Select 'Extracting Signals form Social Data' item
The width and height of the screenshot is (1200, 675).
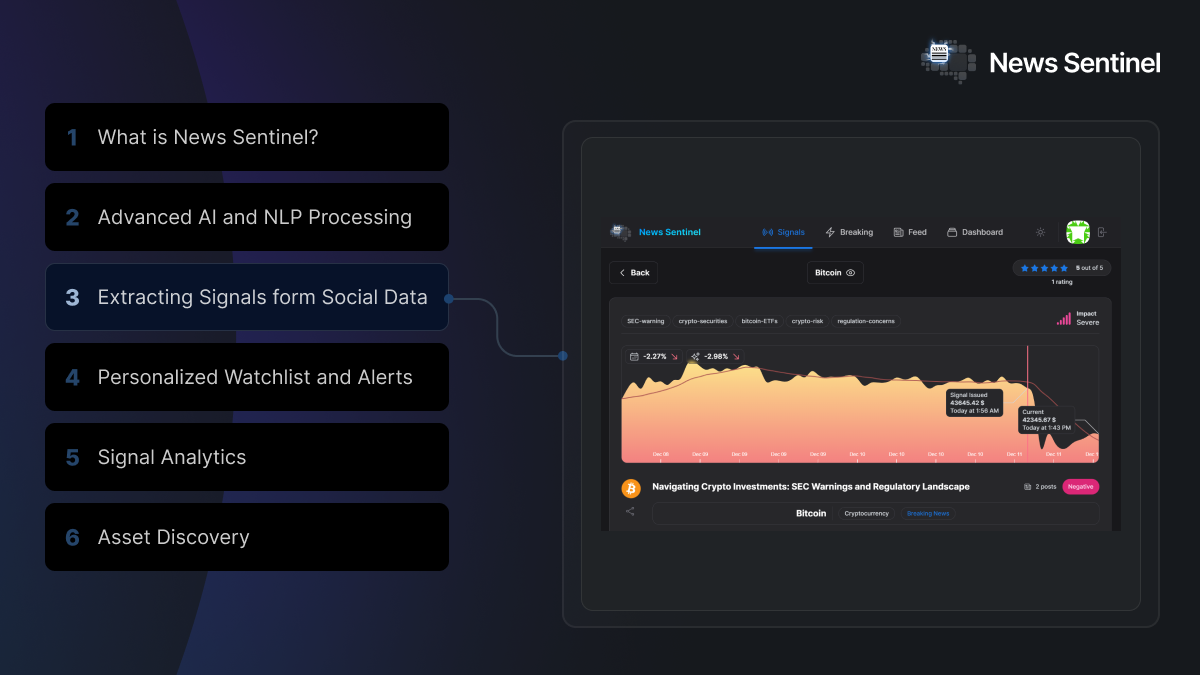click(x=247, y=297)
